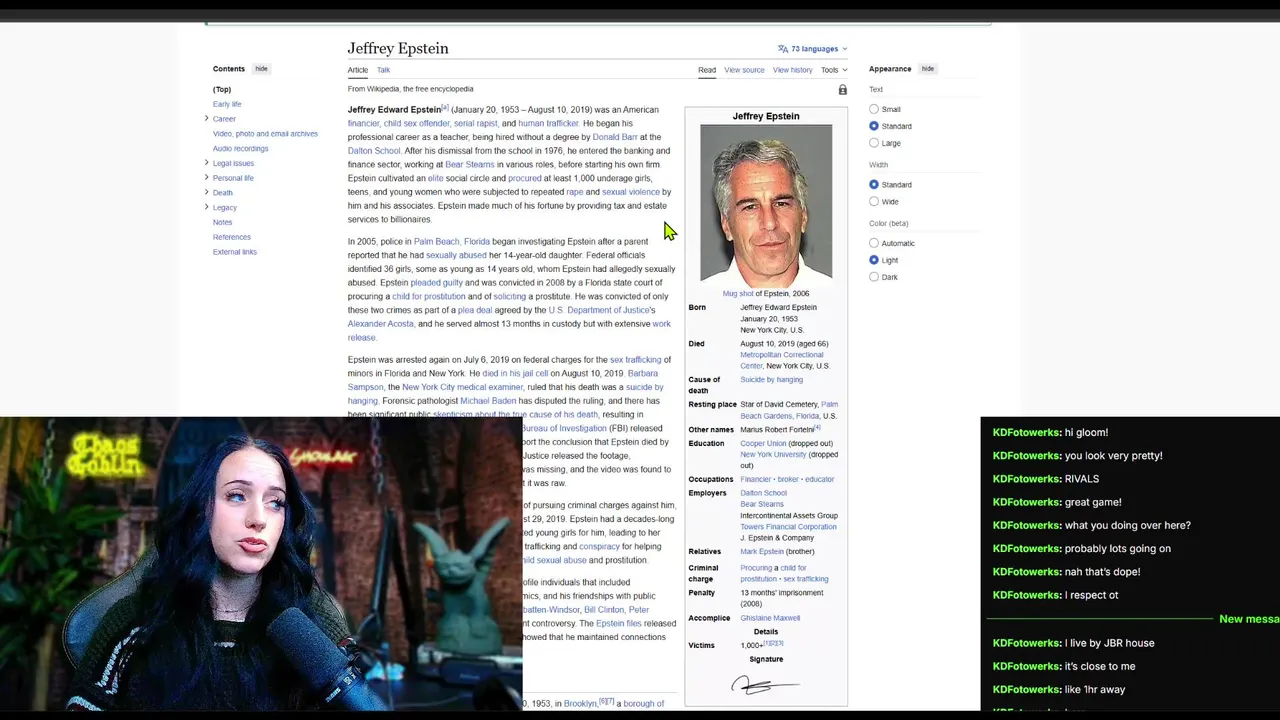Jump to Audio recordings section

tap(241, 148)
